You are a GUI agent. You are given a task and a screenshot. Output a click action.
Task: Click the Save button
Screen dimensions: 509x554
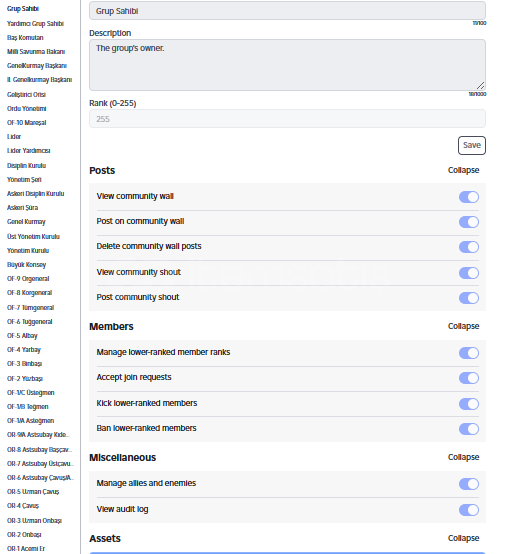(472, 145)
